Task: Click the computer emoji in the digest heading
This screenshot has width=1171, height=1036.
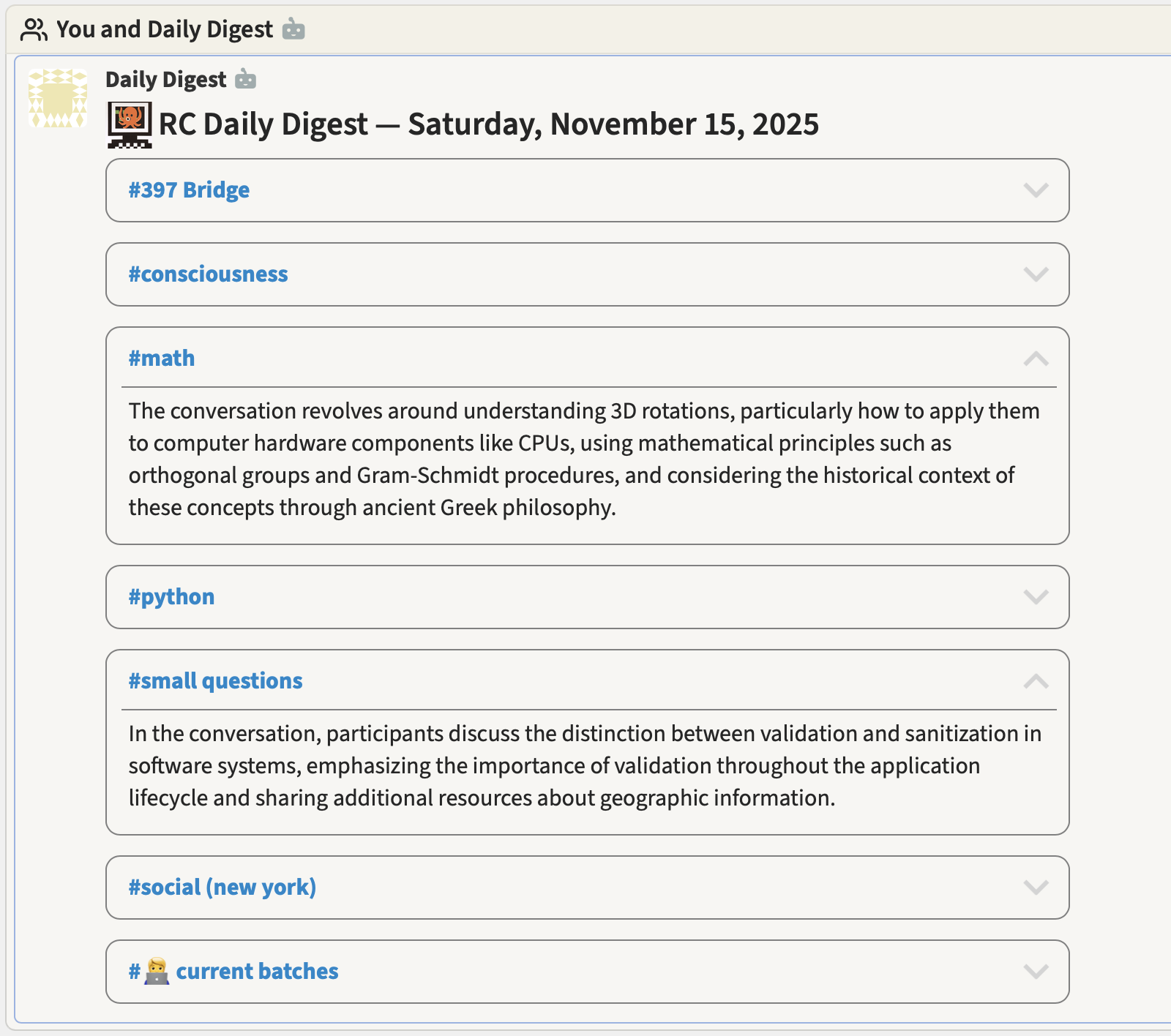Action: click(x=130, y=124)
